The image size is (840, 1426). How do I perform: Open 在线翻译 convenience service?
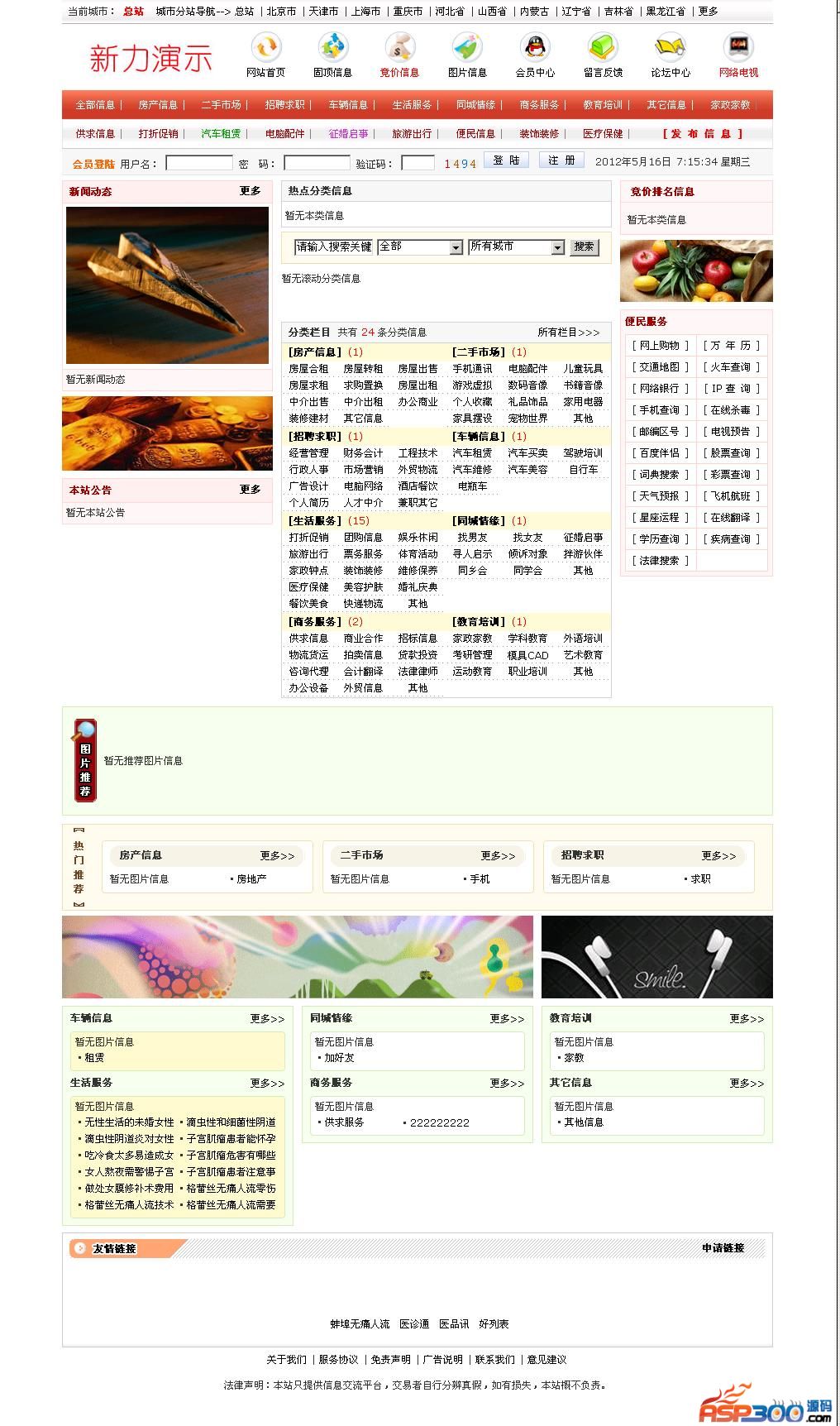tap(731, 518)
